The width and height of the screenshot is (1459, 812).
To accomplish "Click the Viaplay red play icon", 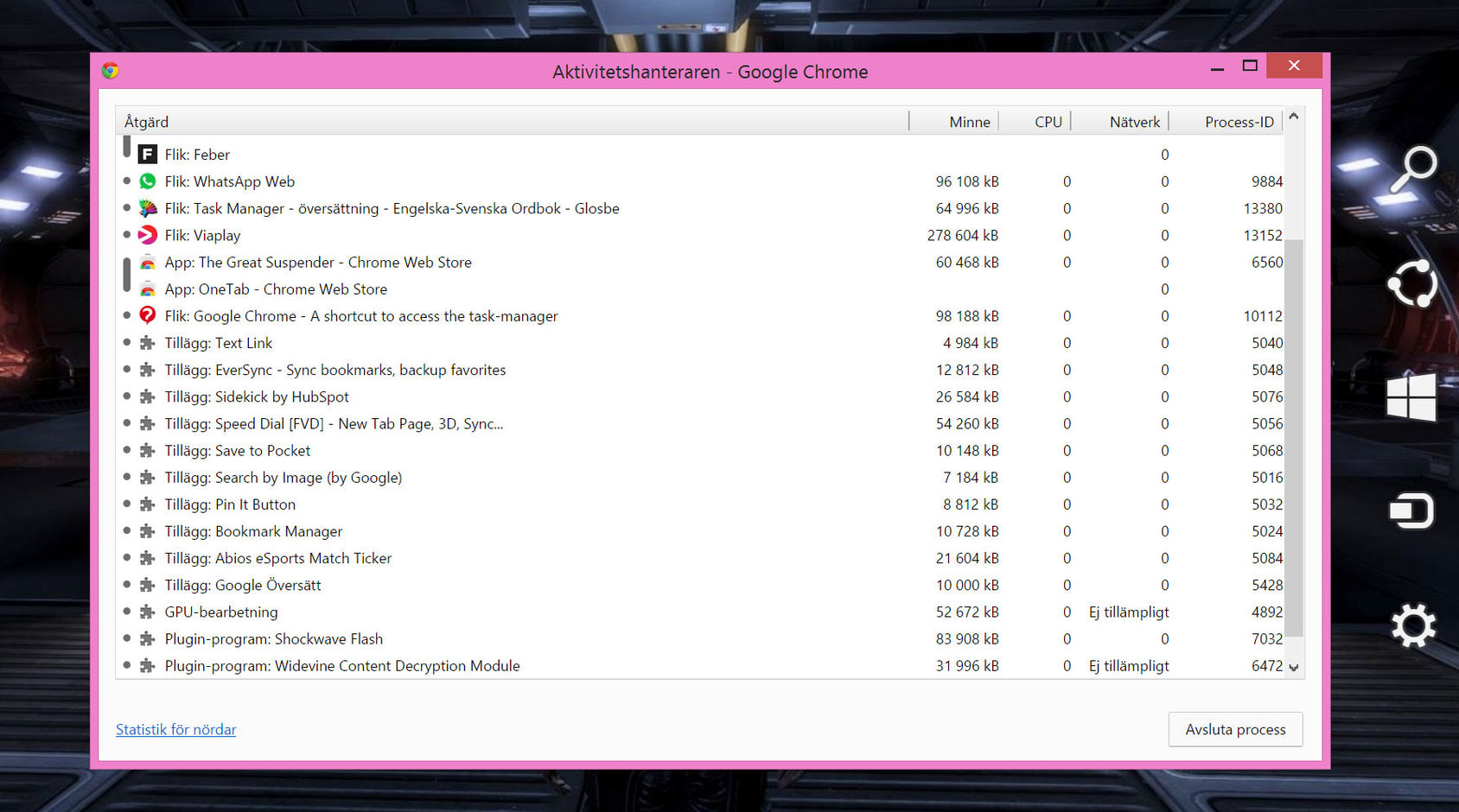I will (x=148, y=235).
